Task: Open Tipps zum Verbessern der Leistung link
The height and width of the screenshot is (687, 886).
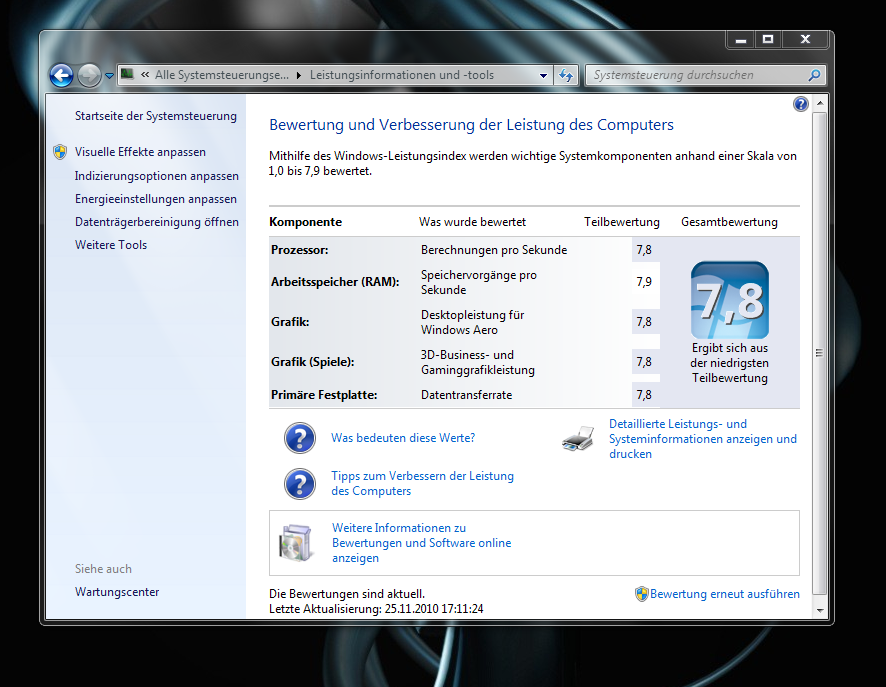Action: (422, 484)
